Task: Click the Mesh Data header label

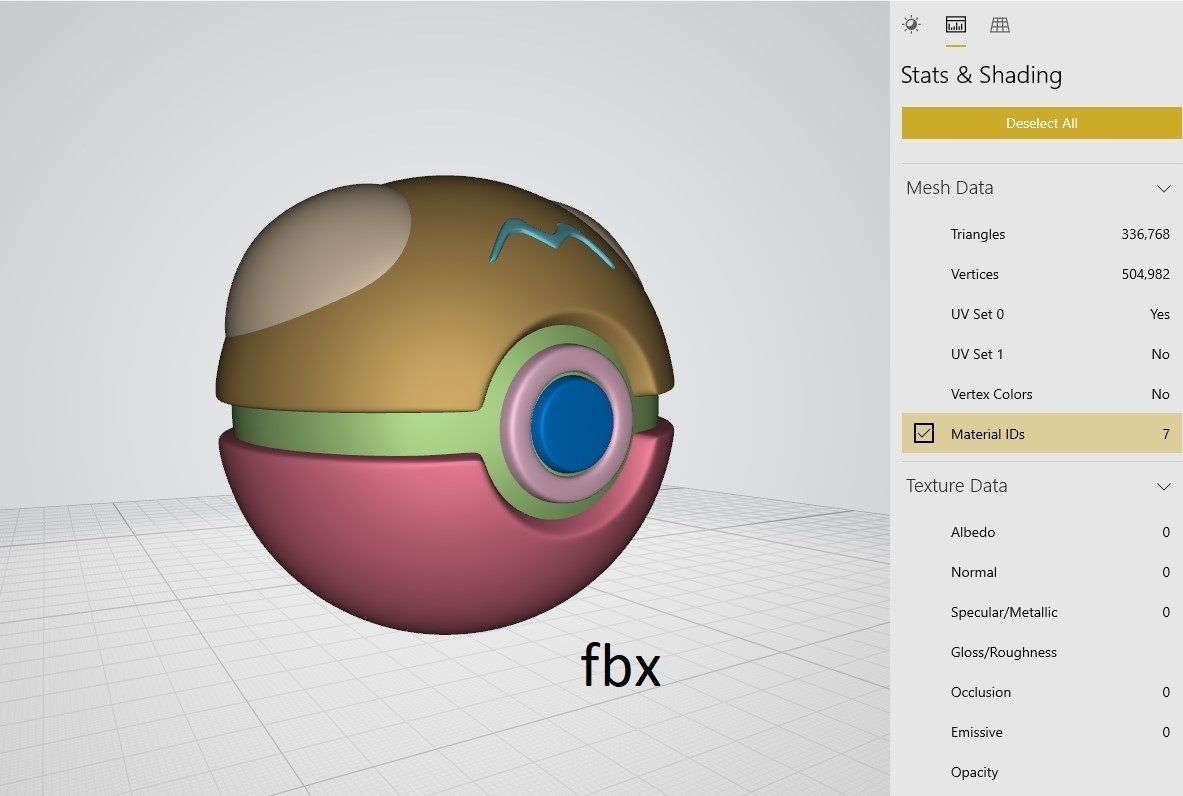Action: (x=949, y=188)
